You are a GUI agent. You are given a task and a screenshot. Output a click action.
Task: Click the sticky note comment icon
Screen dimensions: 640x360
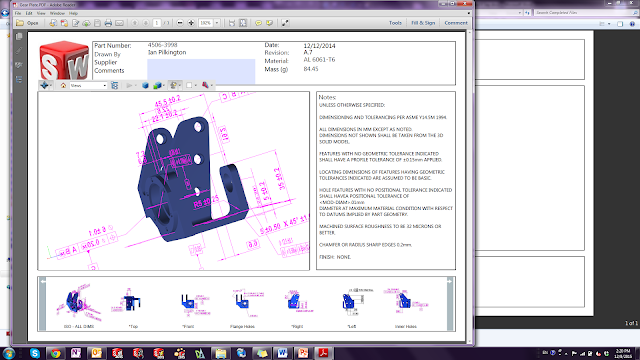pos(258,23)
